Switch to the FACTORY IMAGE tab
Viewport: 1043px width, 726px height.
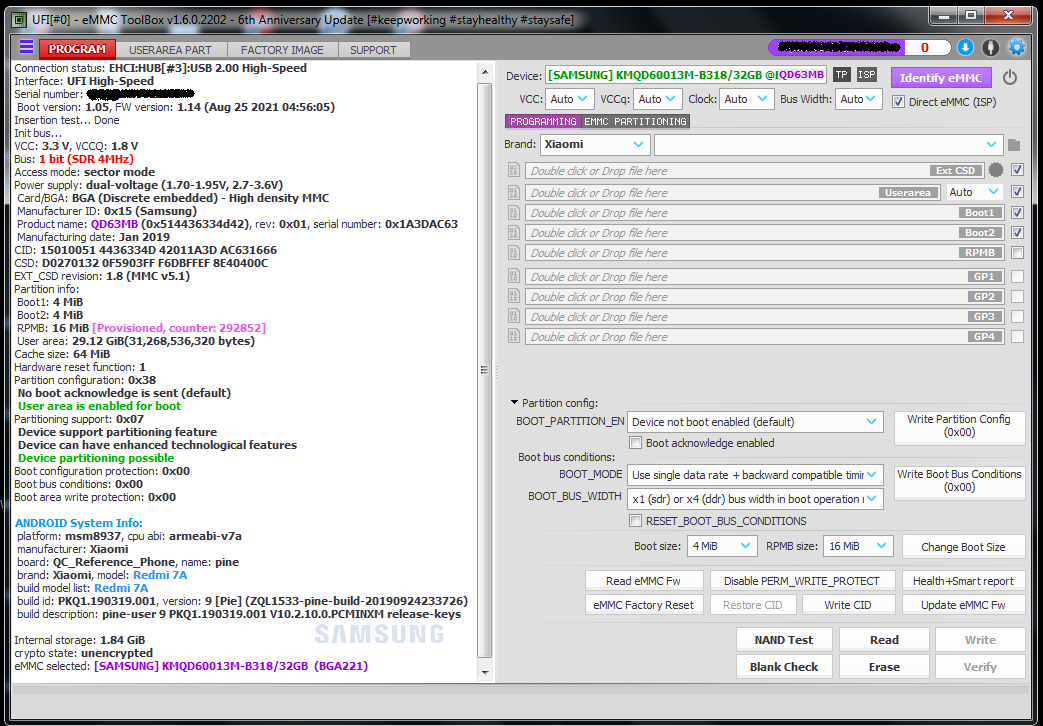(x=282, y=50)
